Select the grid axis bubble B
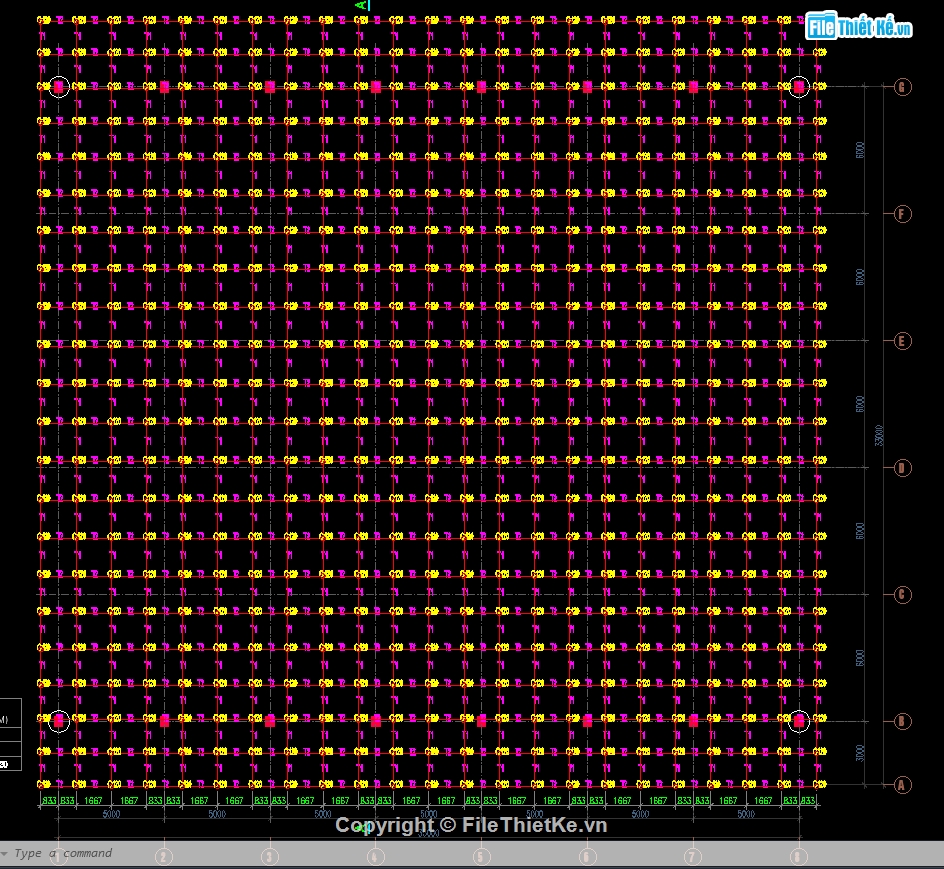This screenshot has width=944, height=869. tap(902, 721)
